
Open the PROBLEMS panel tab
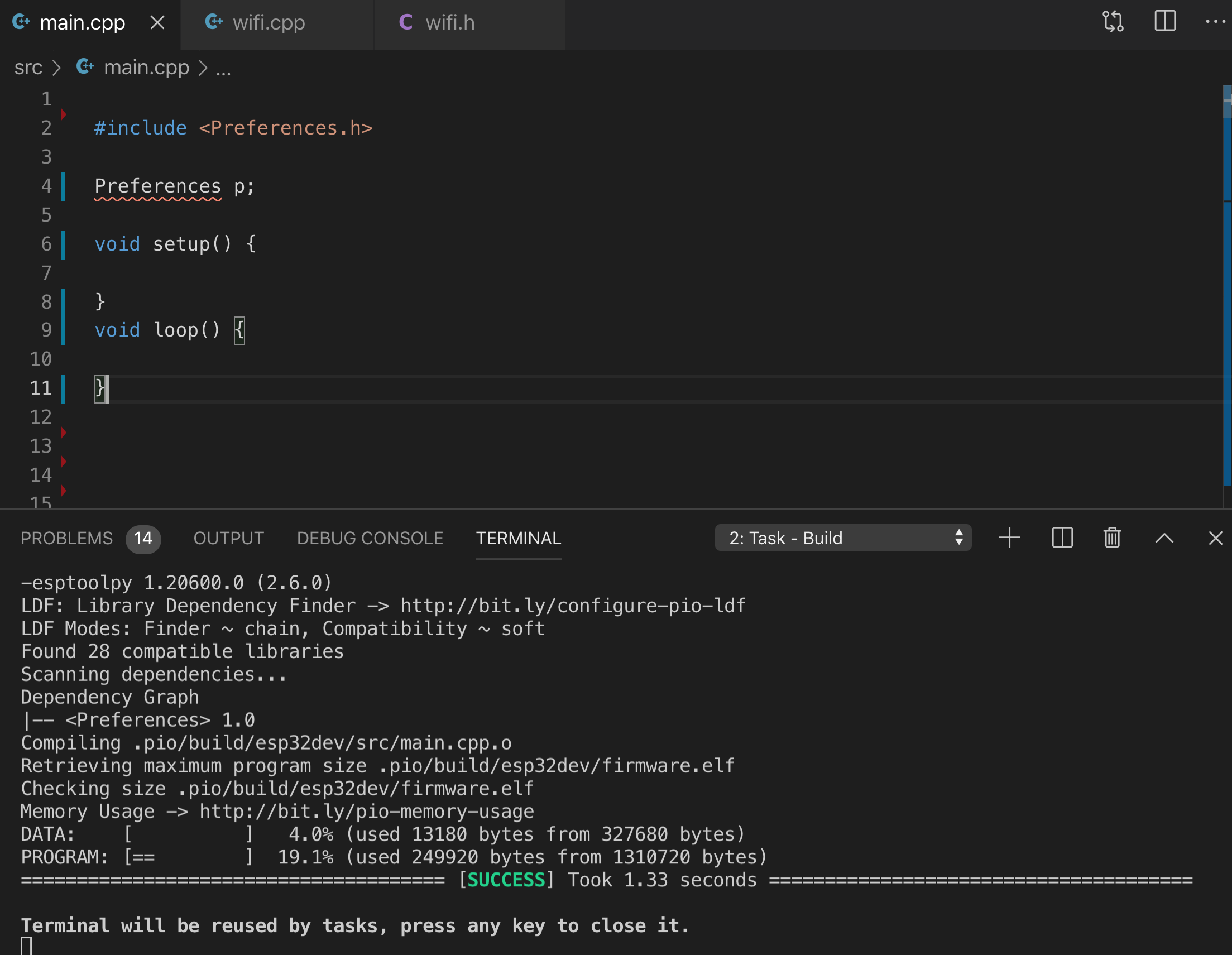(x=66, y=538)
